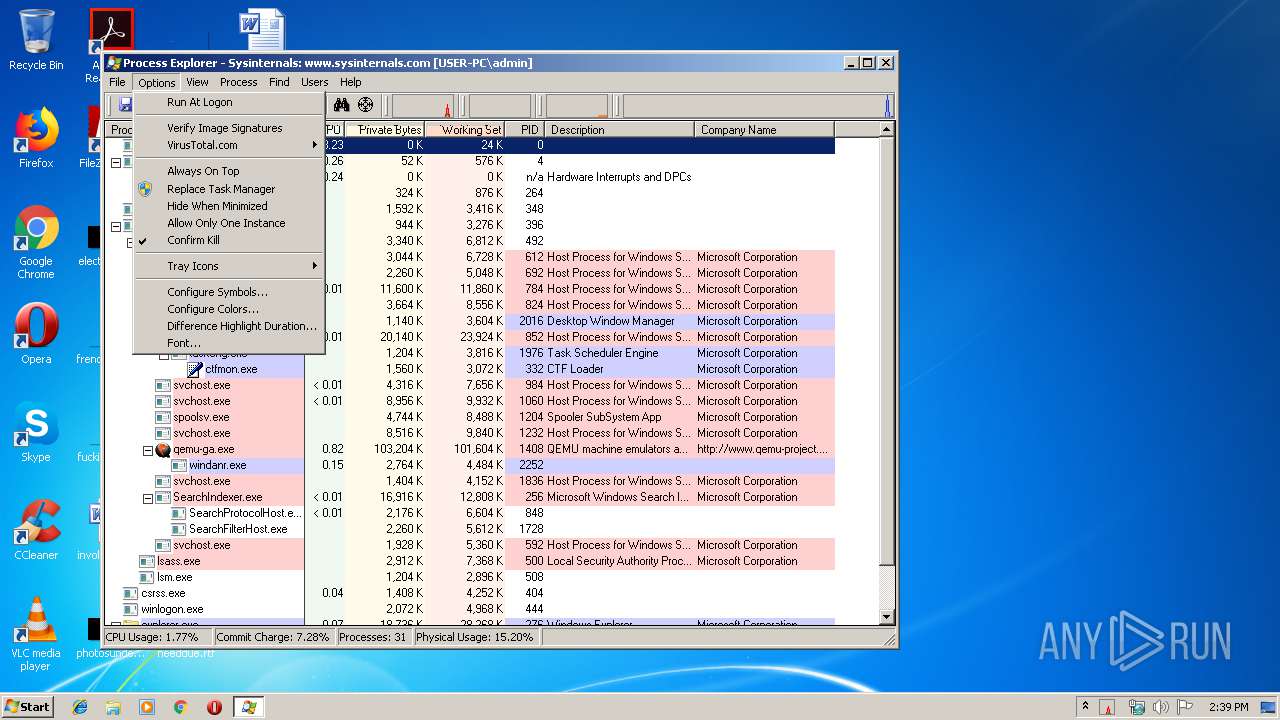Viewport: 1280px width, 720px height.
Task: Expand VirusTotal.com submenu
Action: (x=229, y=145)
